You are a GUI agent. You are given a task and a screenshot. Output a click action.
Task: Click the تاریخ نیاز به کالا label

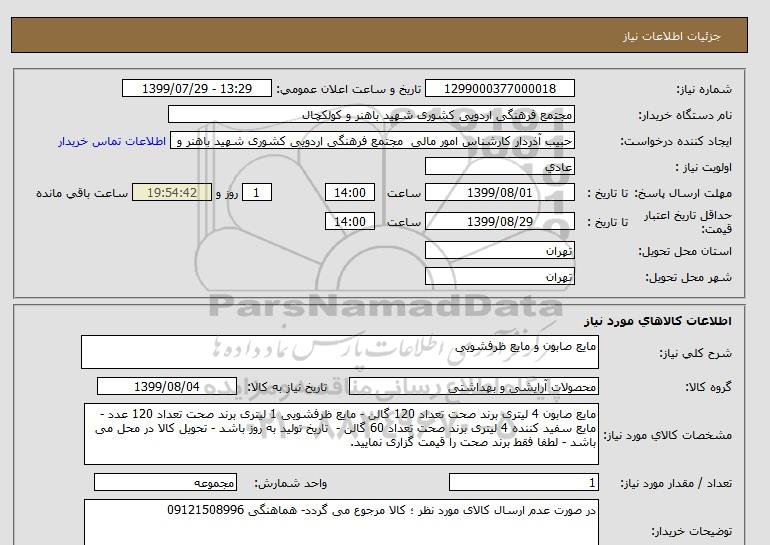click(286, 387)
